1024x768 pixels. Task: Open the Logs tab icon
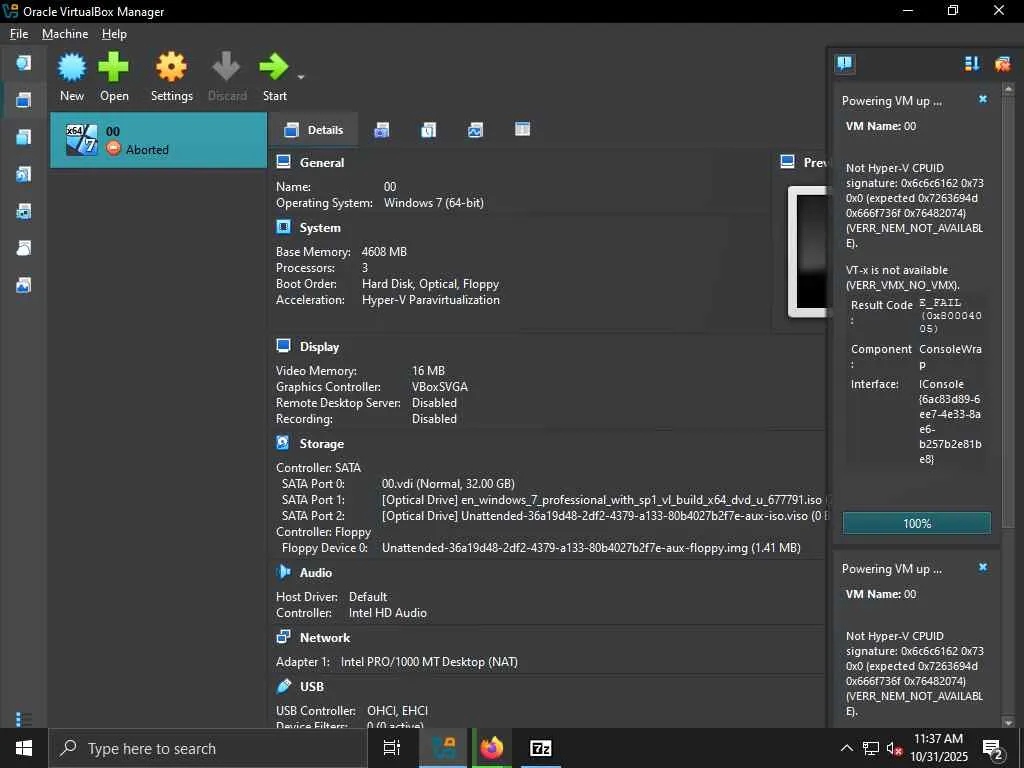point(428,129)
